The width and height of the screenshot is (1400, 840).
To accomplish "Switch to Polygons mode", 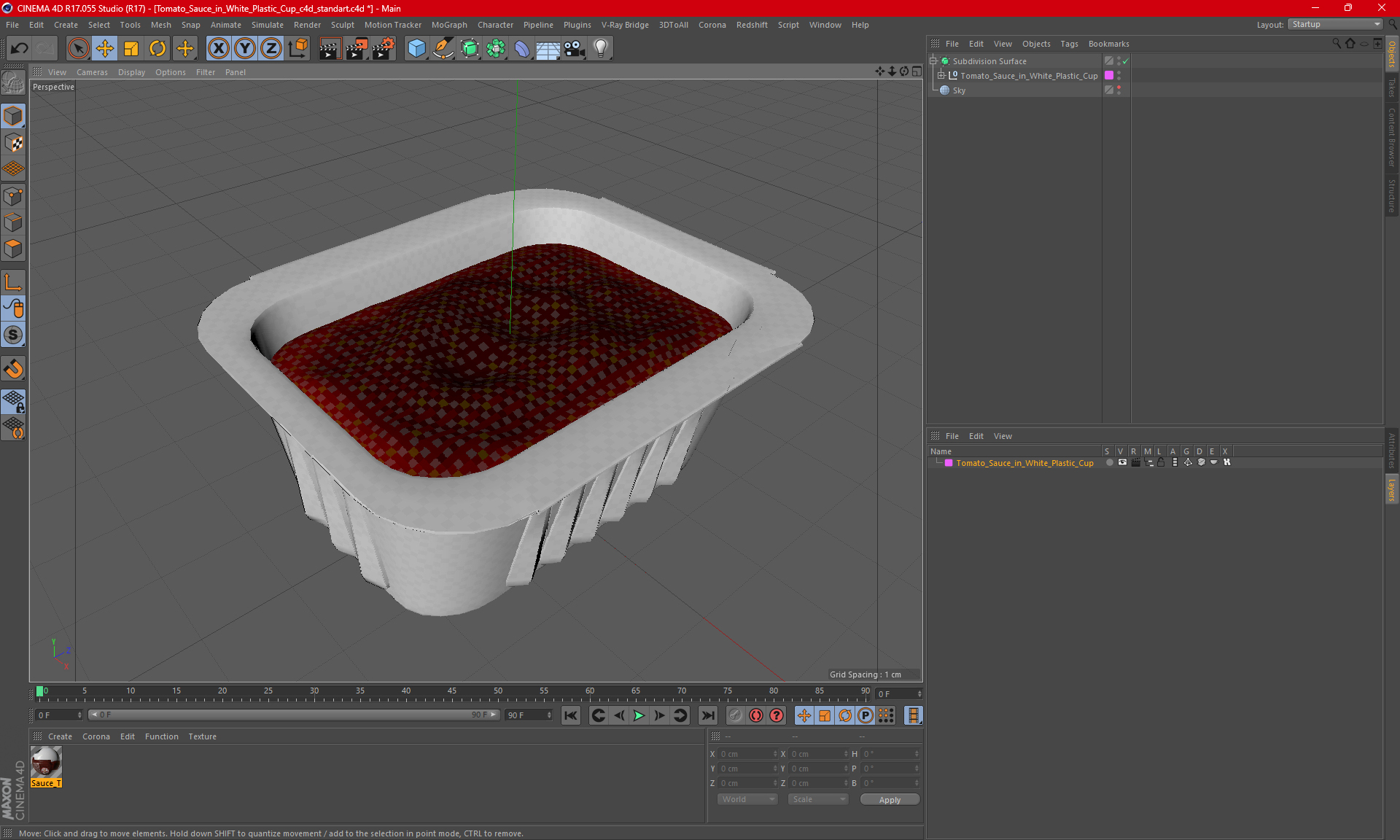I will (13, 249).
